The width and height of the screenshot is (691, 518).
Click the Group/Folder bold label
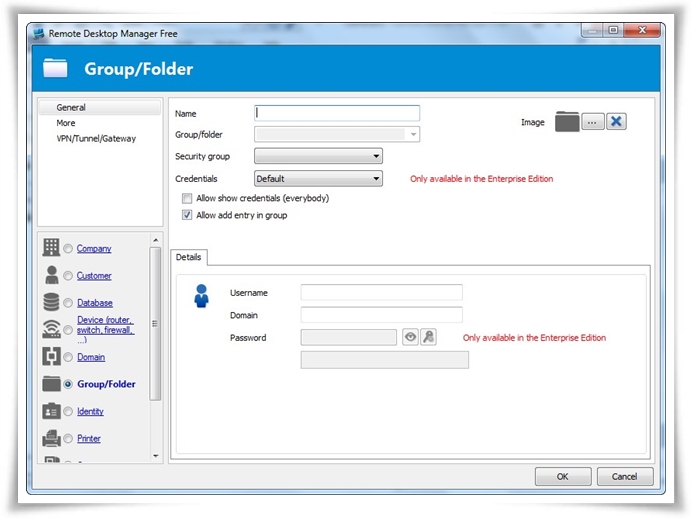tap(106, 384)
